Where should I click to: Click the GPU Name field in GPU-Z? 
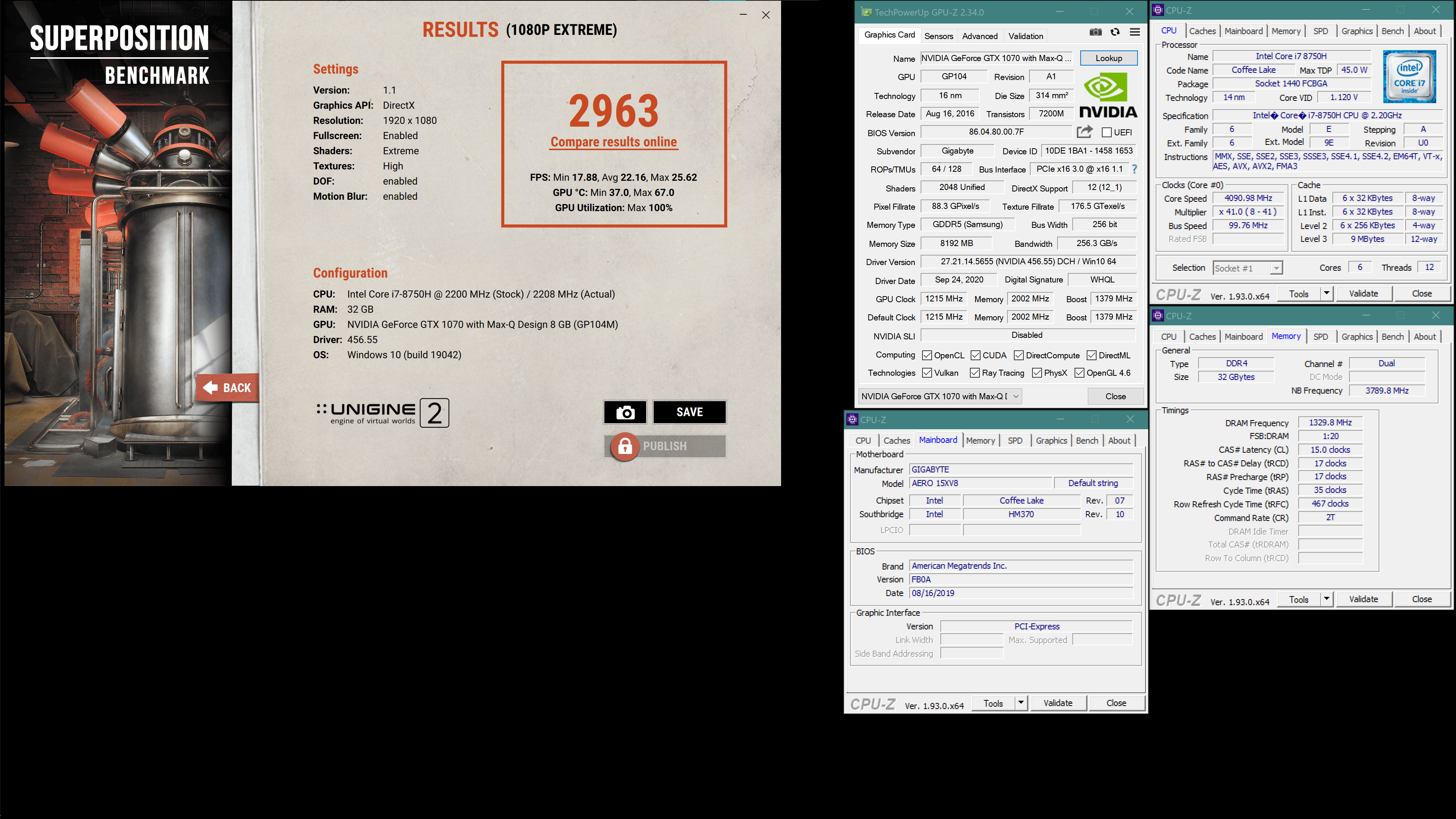point(996,58)
